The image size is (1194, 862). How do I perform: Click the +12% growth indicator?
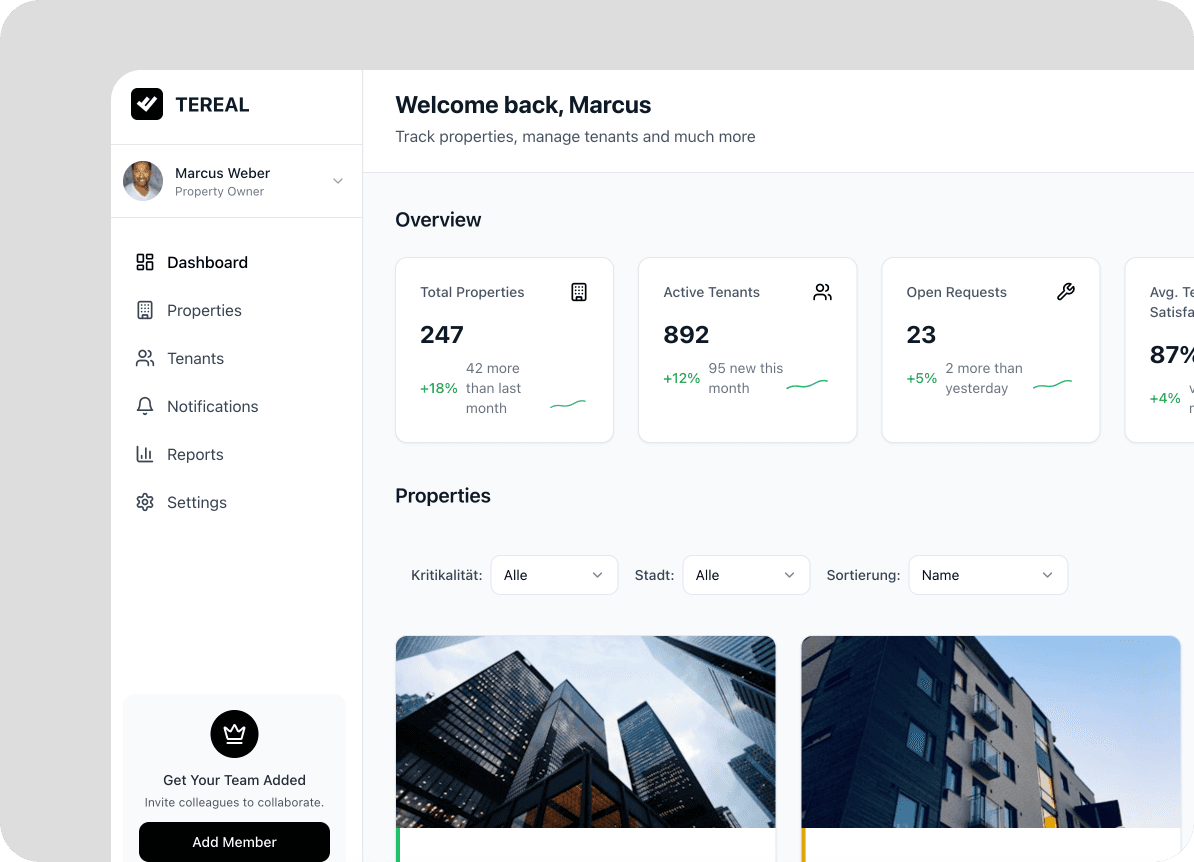[682, 378]
